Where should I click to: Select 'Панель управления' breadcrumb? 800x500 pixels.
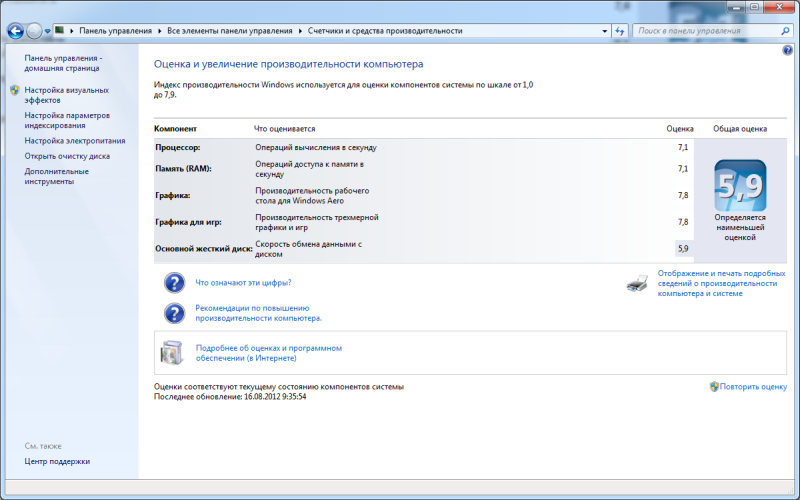[x=115, y=31]
